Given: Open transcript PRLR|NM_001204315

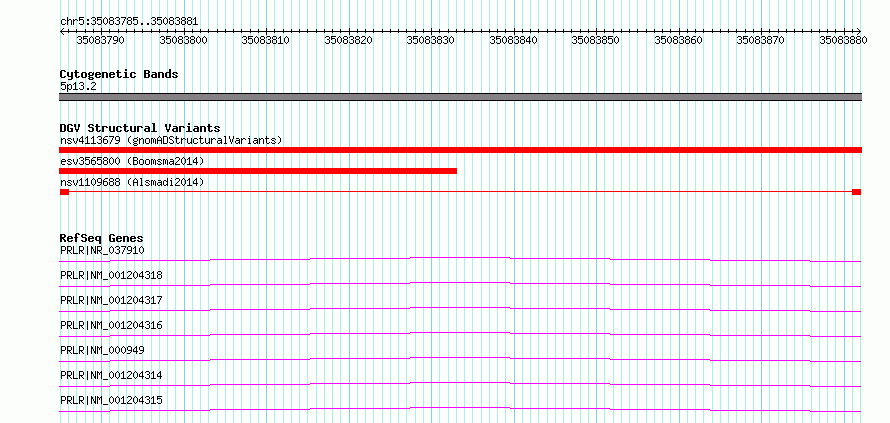Looking at the screenshot, I should pos(111,400).
